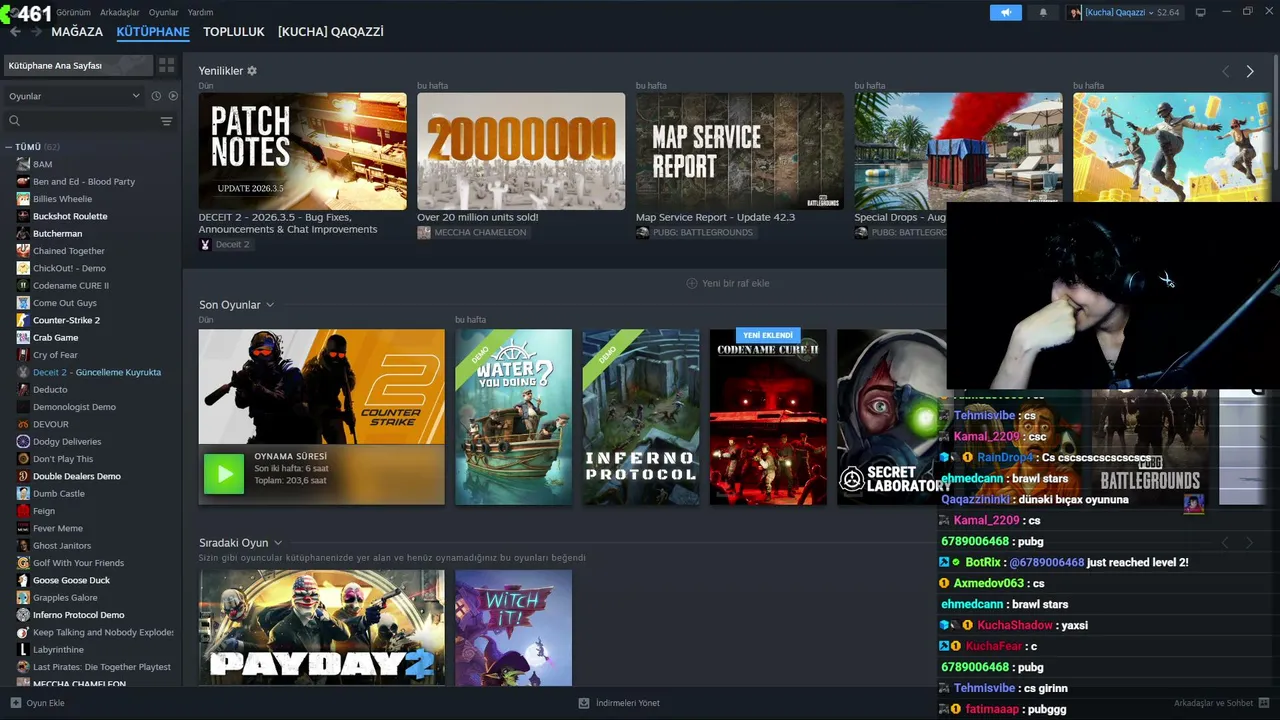The width and height of the screenshot is (1280, 720).
Task: Select the KÜTÜPHANE tab
Action: (x=153, y=32)
